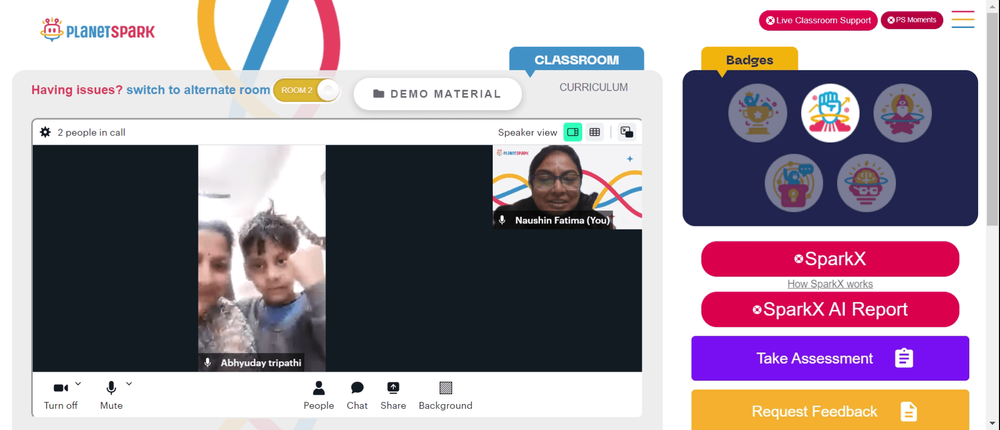Open DEMO MATERIAL folder button
Viewport: 1000px width, 430px height.
click(x=438, y=94)
